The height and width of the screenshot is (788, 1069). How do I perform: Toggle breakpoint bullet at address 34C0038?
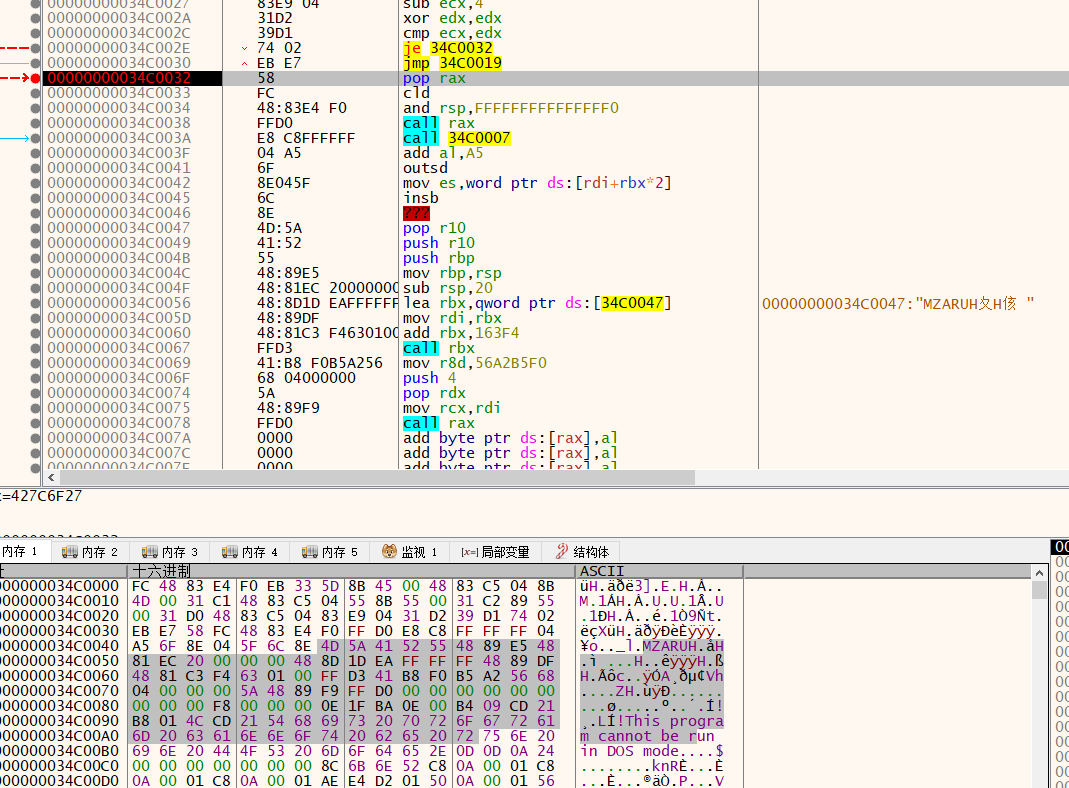pyautogui.click(x=35, y=123)
